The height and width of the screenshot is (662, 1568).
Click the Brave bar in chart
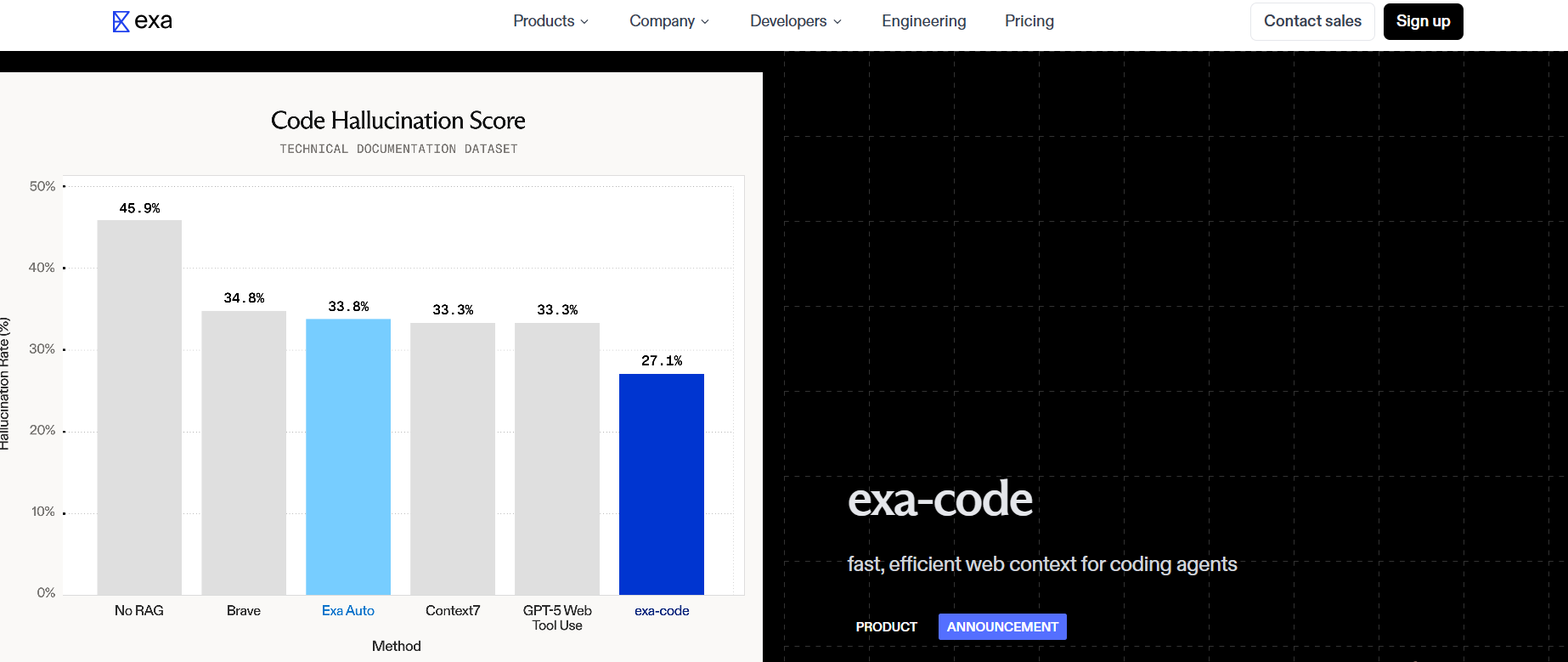[244, 453]
